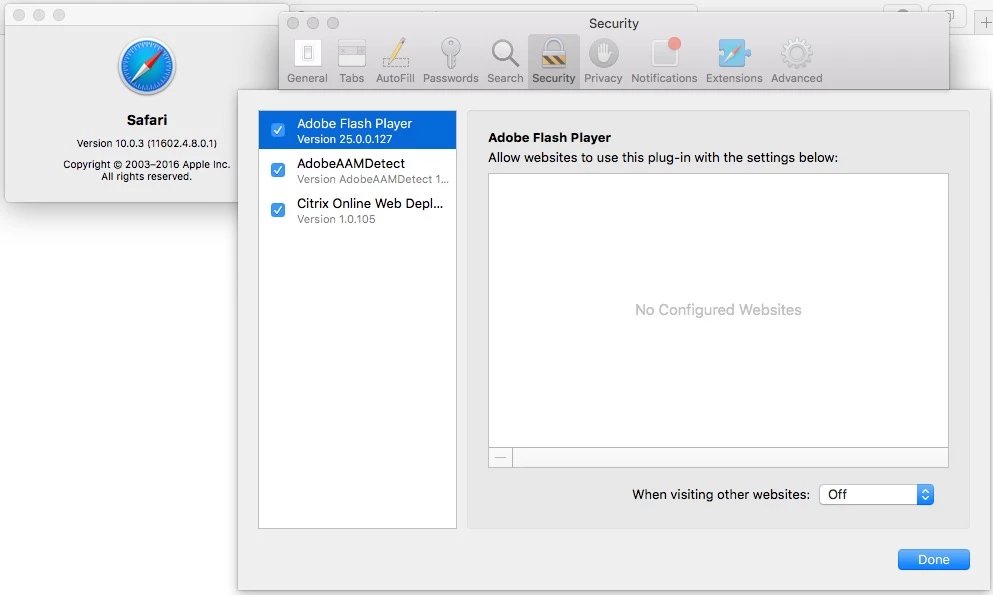Select the Citrix Online Web Depl... row

coord(357,210)
